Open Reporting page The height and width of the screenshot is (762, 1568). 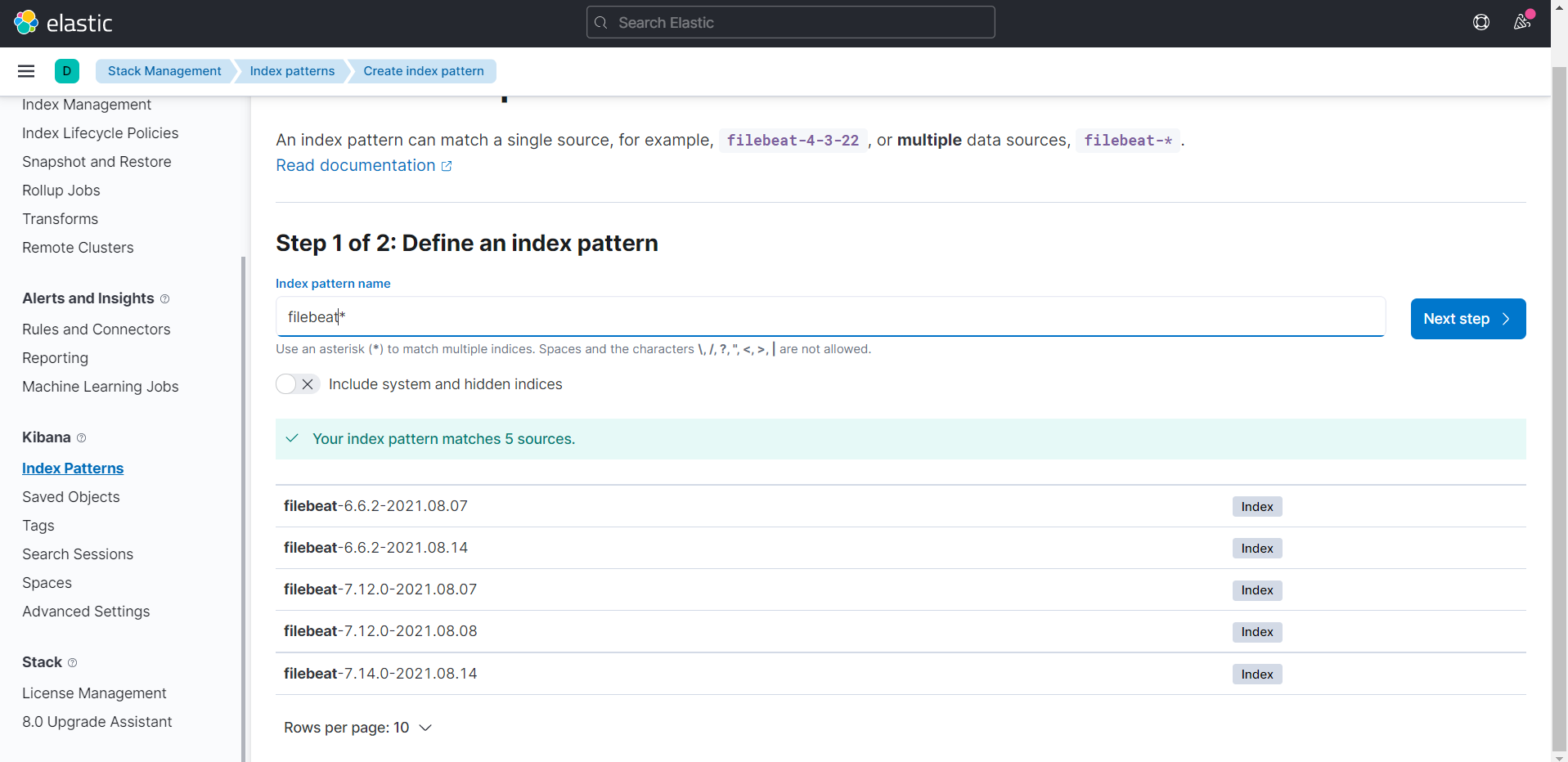coord(56,358)
